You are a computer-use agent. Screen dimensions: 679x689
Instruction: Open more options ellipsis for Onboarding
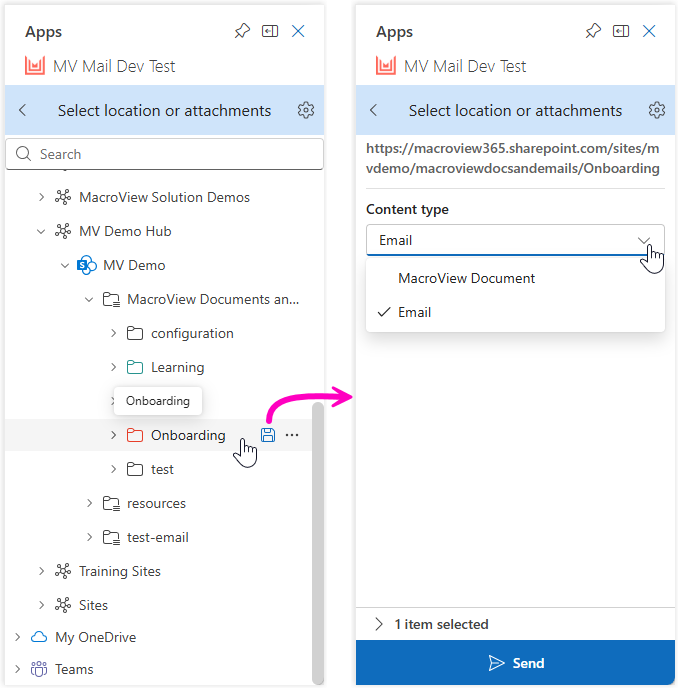click(x=292, y=435)
